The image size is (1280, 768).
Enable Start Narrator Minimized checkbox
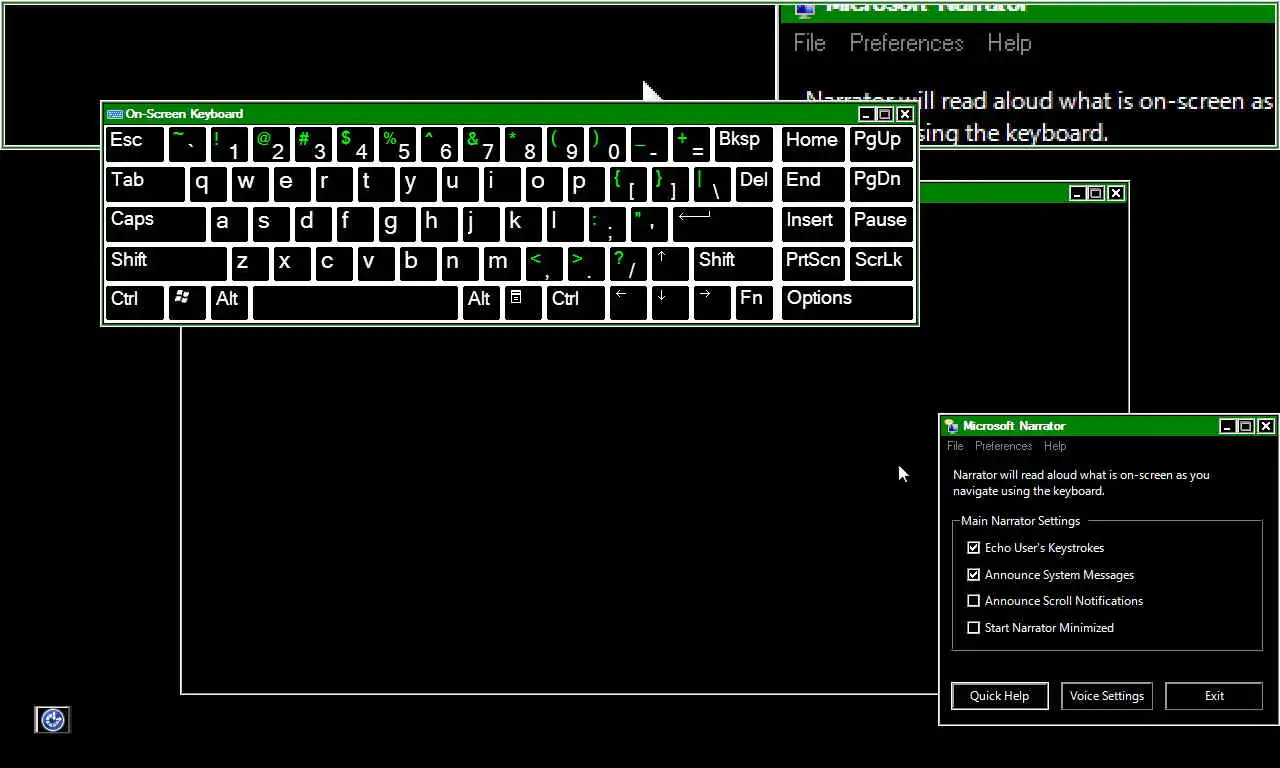pyautogui.click(x=973, y=628)
